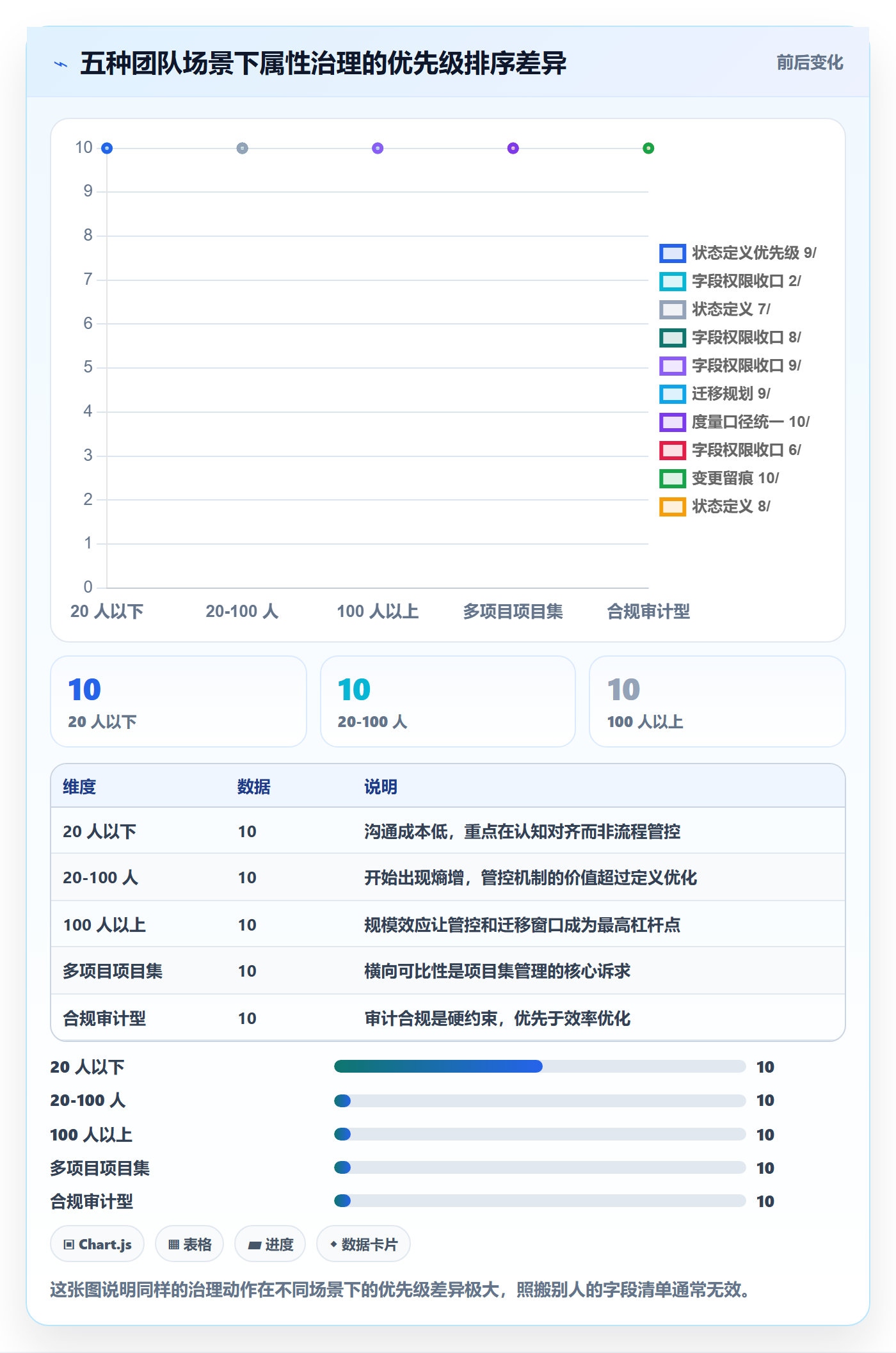
Task: Toggle the 字段权限收口 8/ legend entry
Action: [x=730, y=337]
